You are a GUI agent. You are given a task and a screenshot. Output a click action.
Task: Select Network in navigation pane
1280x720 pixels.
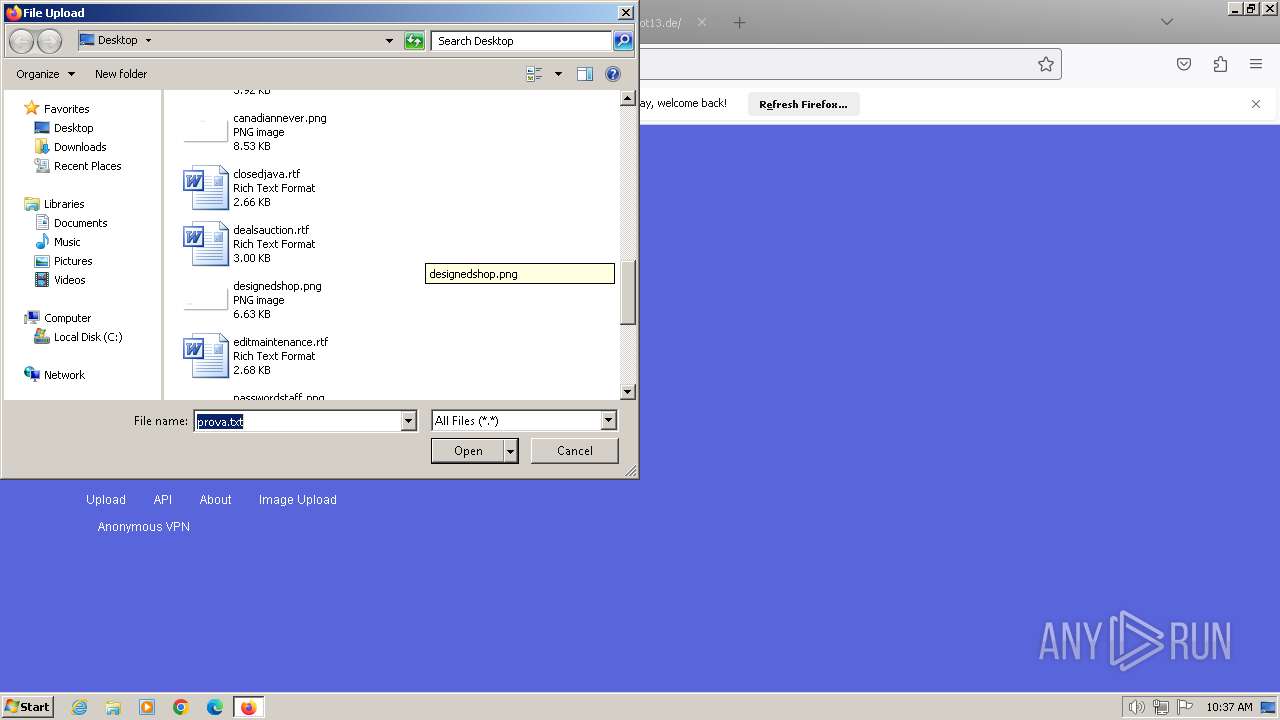coord(64,375)
